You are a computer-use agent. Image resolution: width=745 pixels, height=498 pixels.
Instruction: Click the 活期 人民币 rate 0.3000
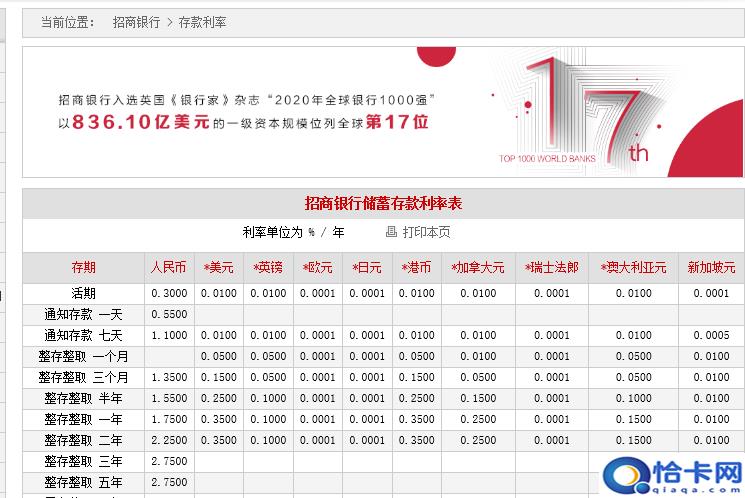[x=169, y=293]
